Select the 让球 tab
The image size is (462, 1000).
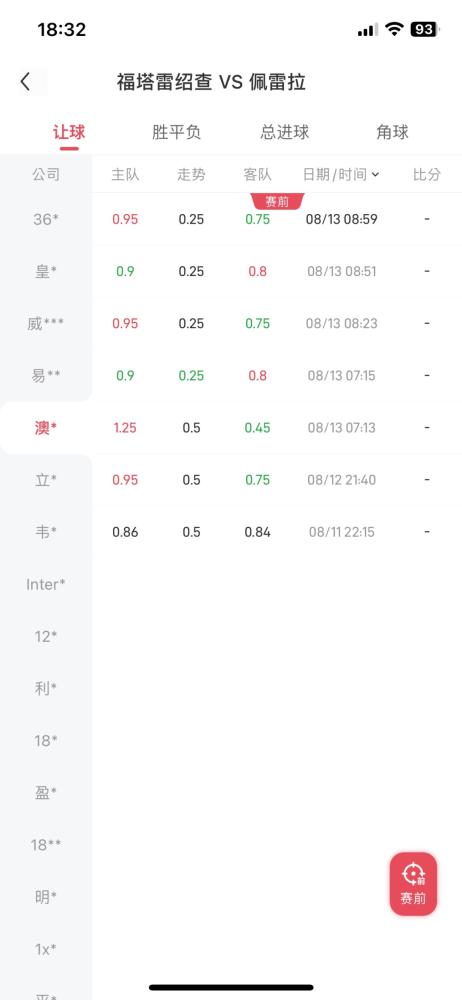click(x=69, y=133)
